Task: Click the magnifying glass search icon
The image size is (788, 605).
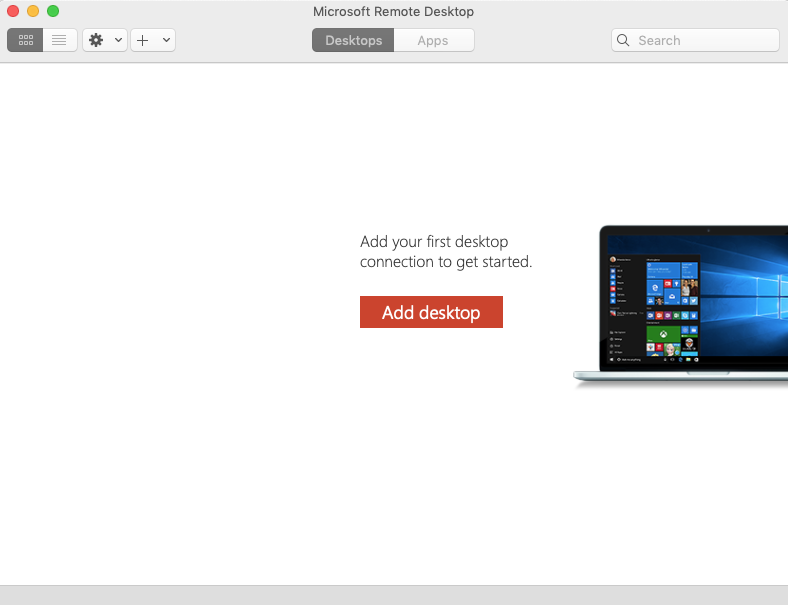Action: [x=623, y=40]
